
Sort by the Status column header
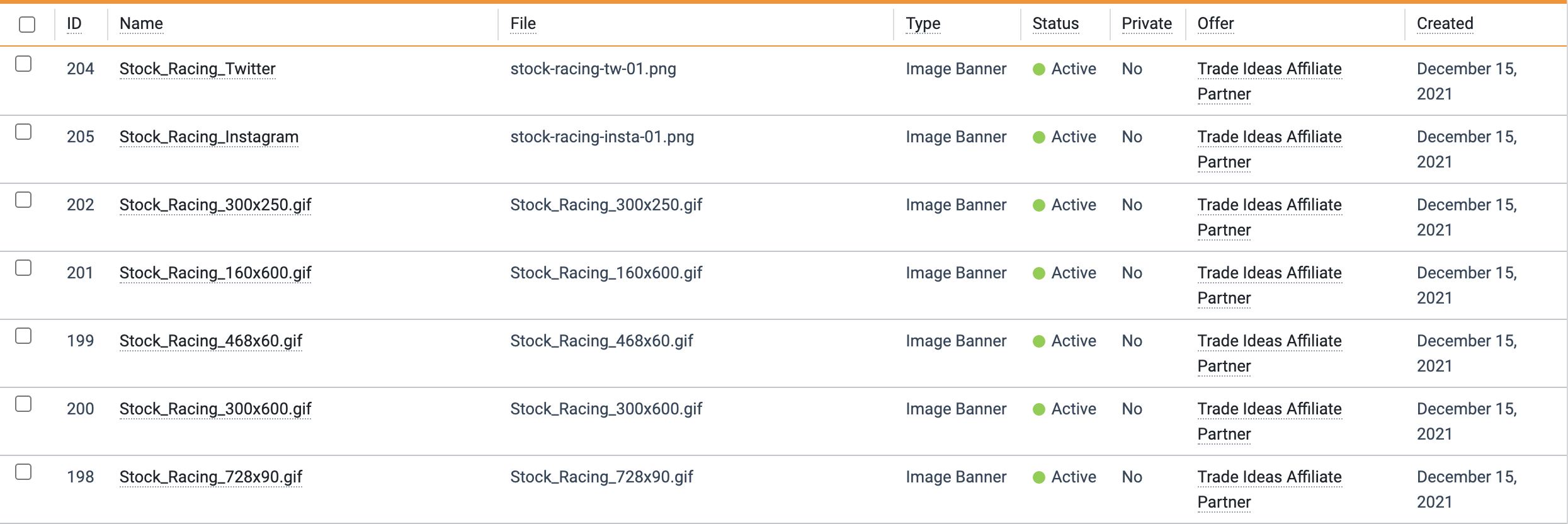point(1055,24)
